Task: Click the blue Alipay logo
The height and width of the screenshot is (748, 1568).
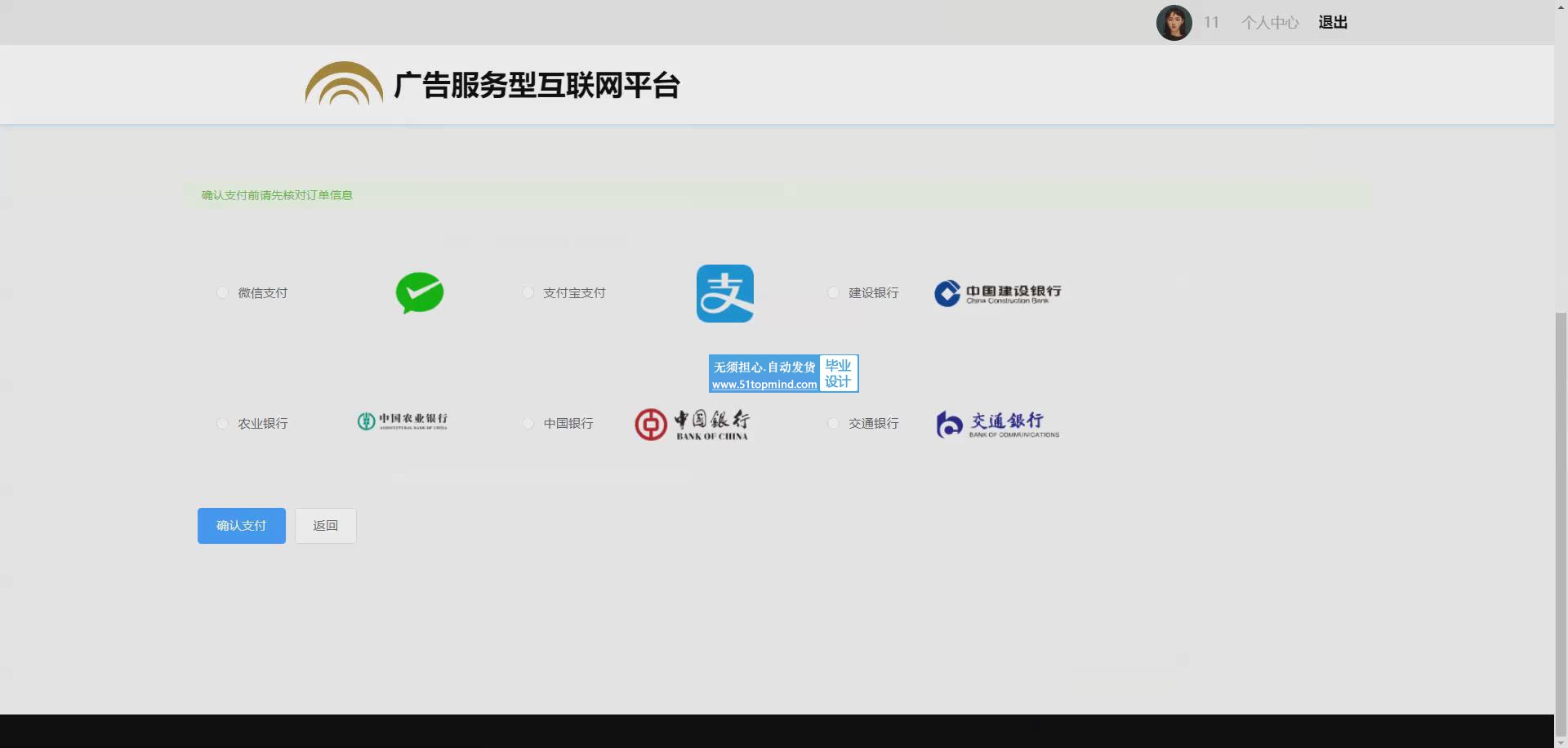Action: coord(725,293)
